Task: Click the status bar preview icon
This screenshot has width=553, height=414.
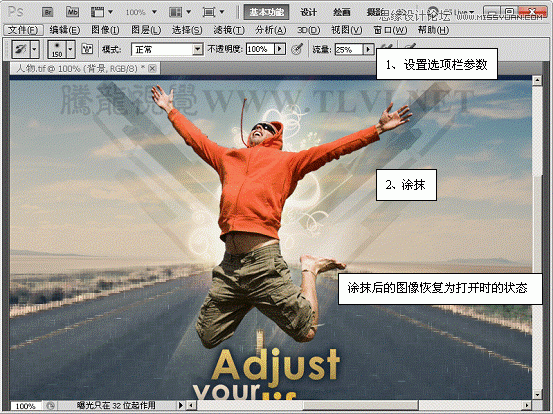Action: [x=50, y=406]
